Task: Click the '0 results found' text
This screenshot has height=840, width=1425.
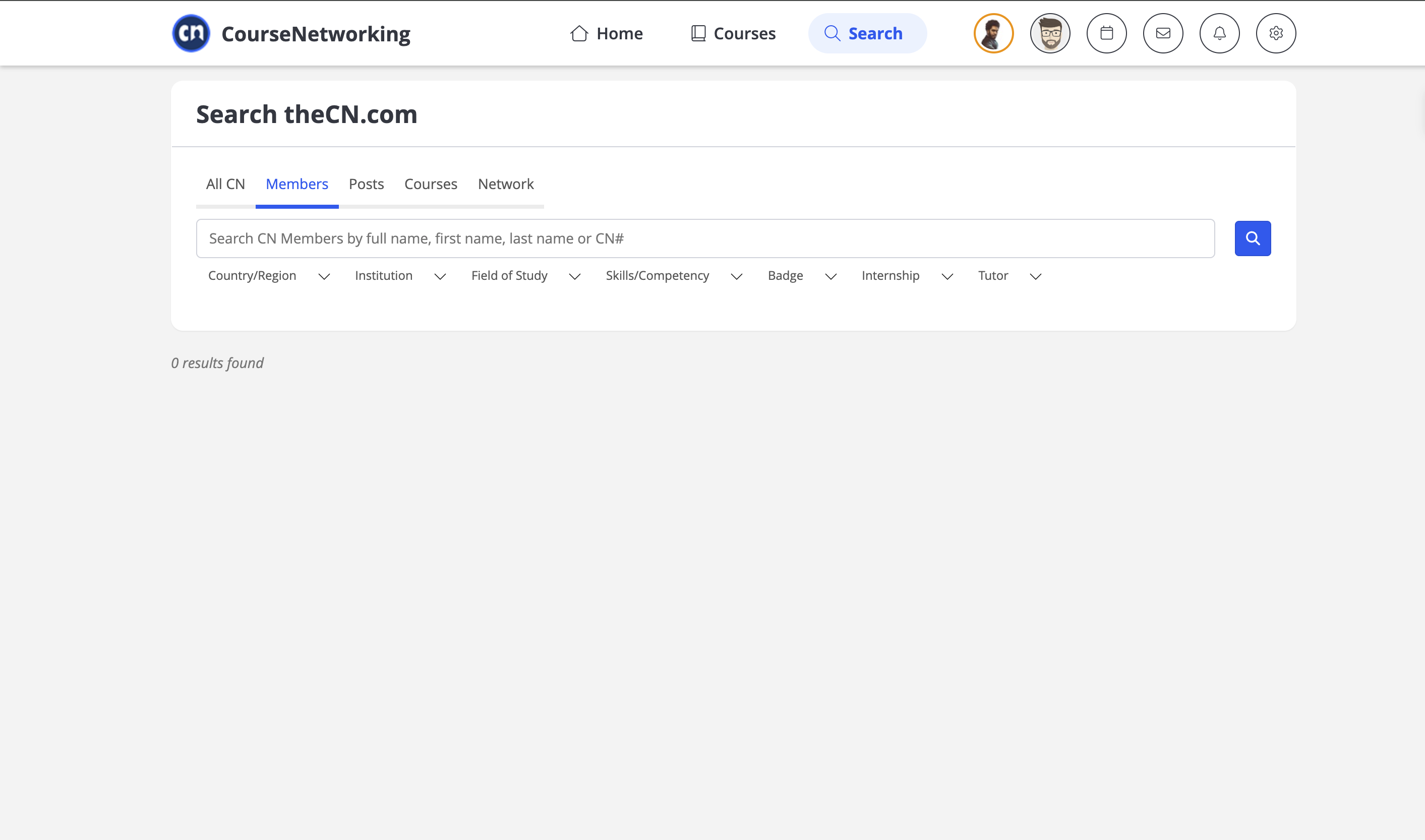Action: 217,363
